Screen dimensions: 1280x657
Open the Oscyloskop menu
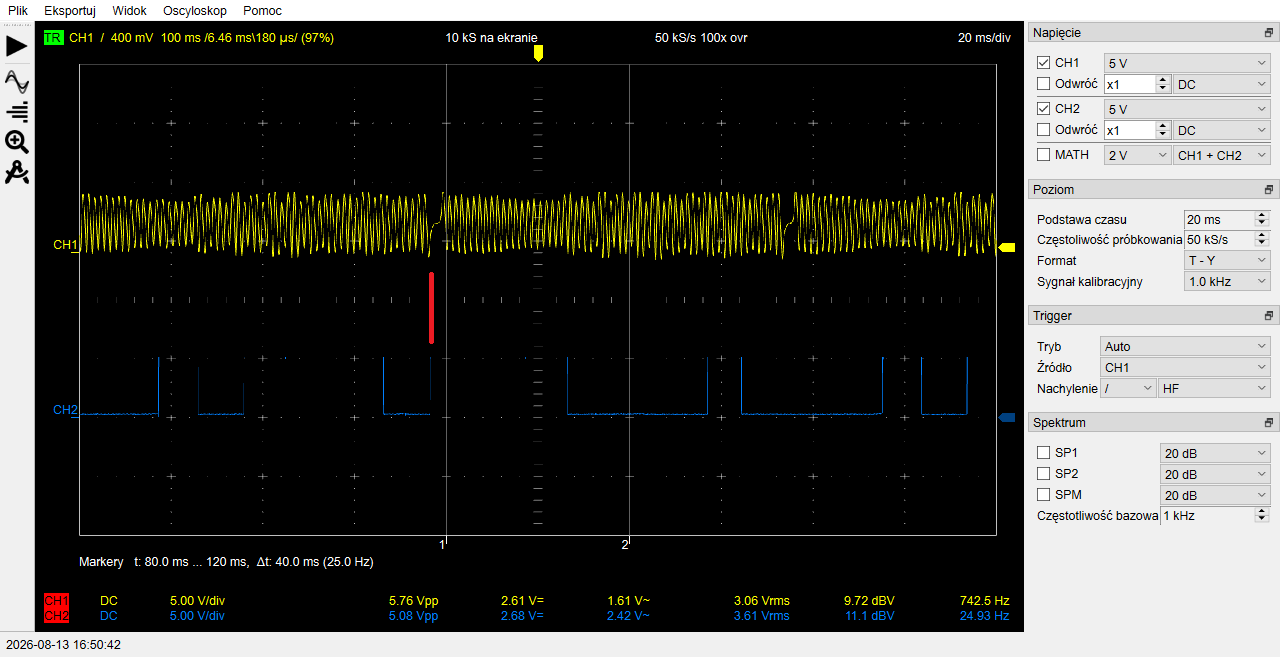pyautogui.click(x=195, y=11)
